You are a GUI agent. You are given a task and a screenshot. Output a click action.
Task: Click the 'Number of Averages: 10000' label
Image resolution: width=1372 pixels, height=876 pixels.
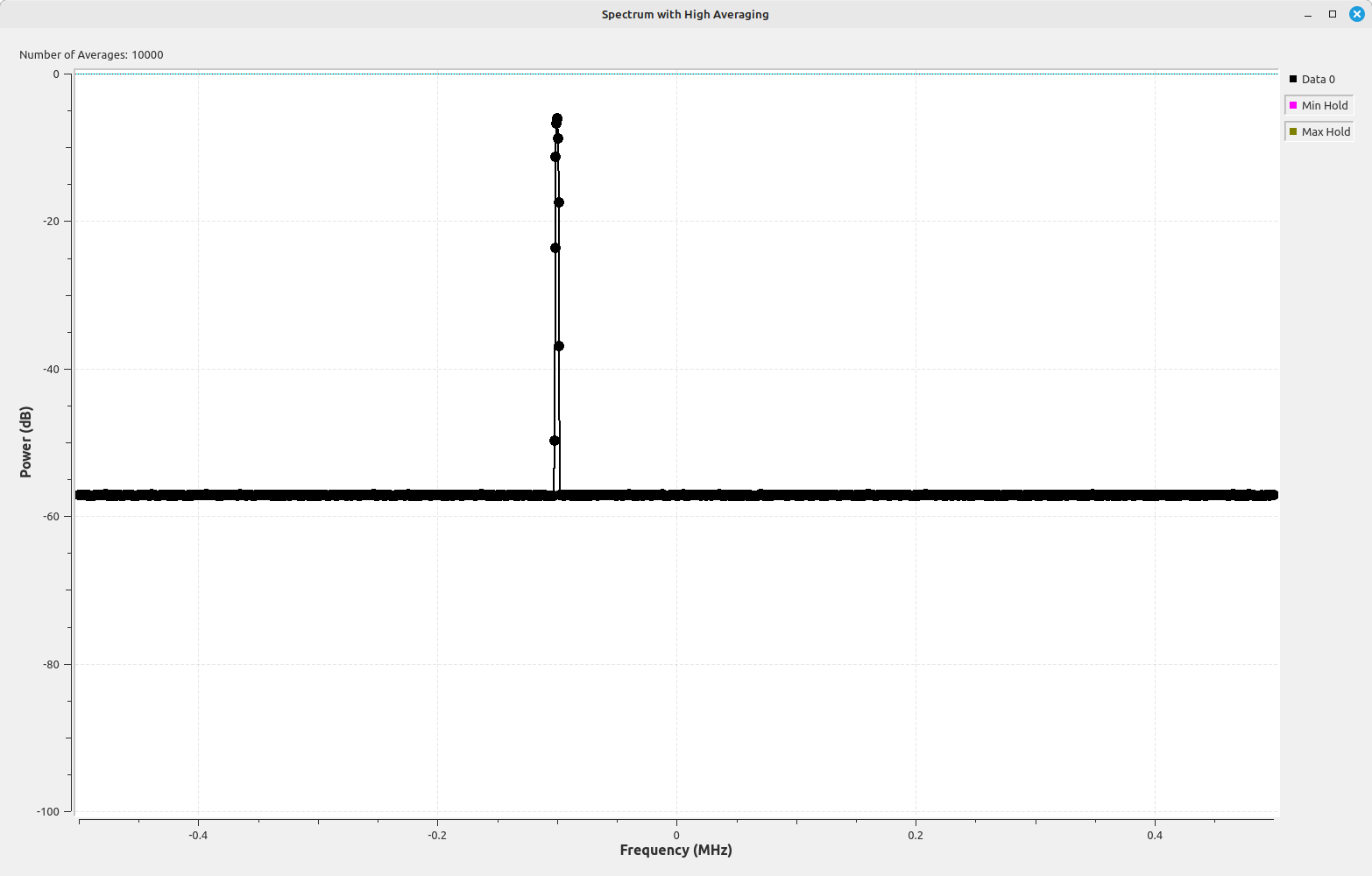point(91,54)
